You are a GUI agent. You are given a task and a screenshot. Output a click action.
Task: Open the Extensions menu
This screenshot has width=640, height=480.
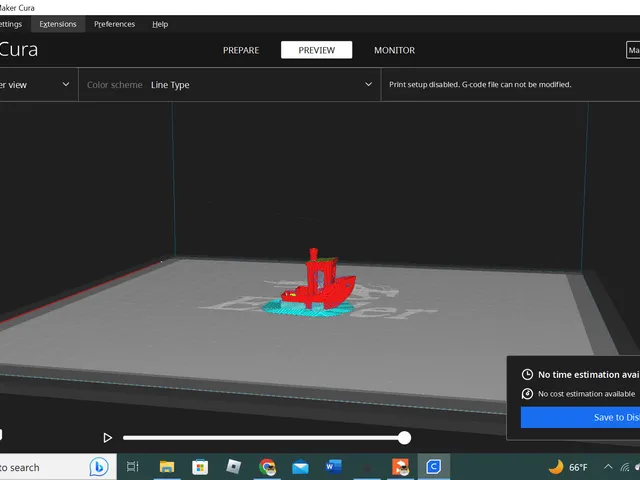(x=58, y=24)
